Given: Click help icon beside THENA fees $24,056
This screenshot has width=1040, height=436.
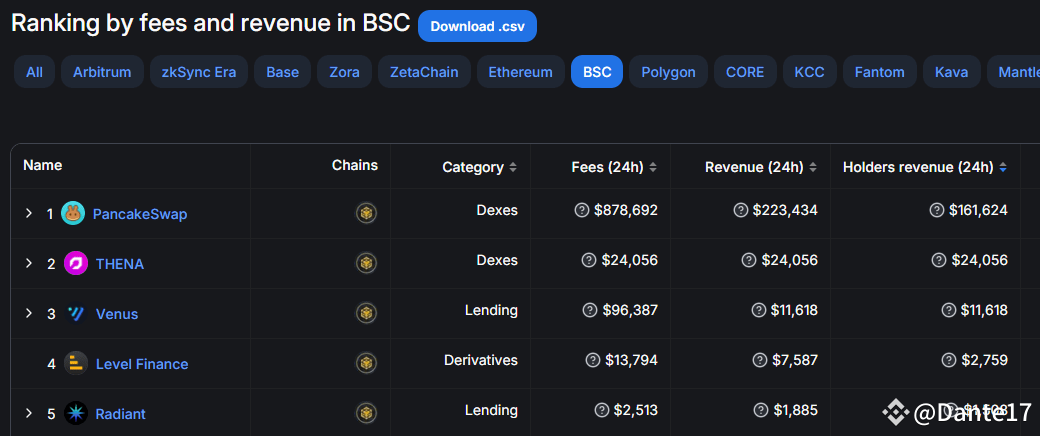Looking at the screenshot, I should click(589, 260).
